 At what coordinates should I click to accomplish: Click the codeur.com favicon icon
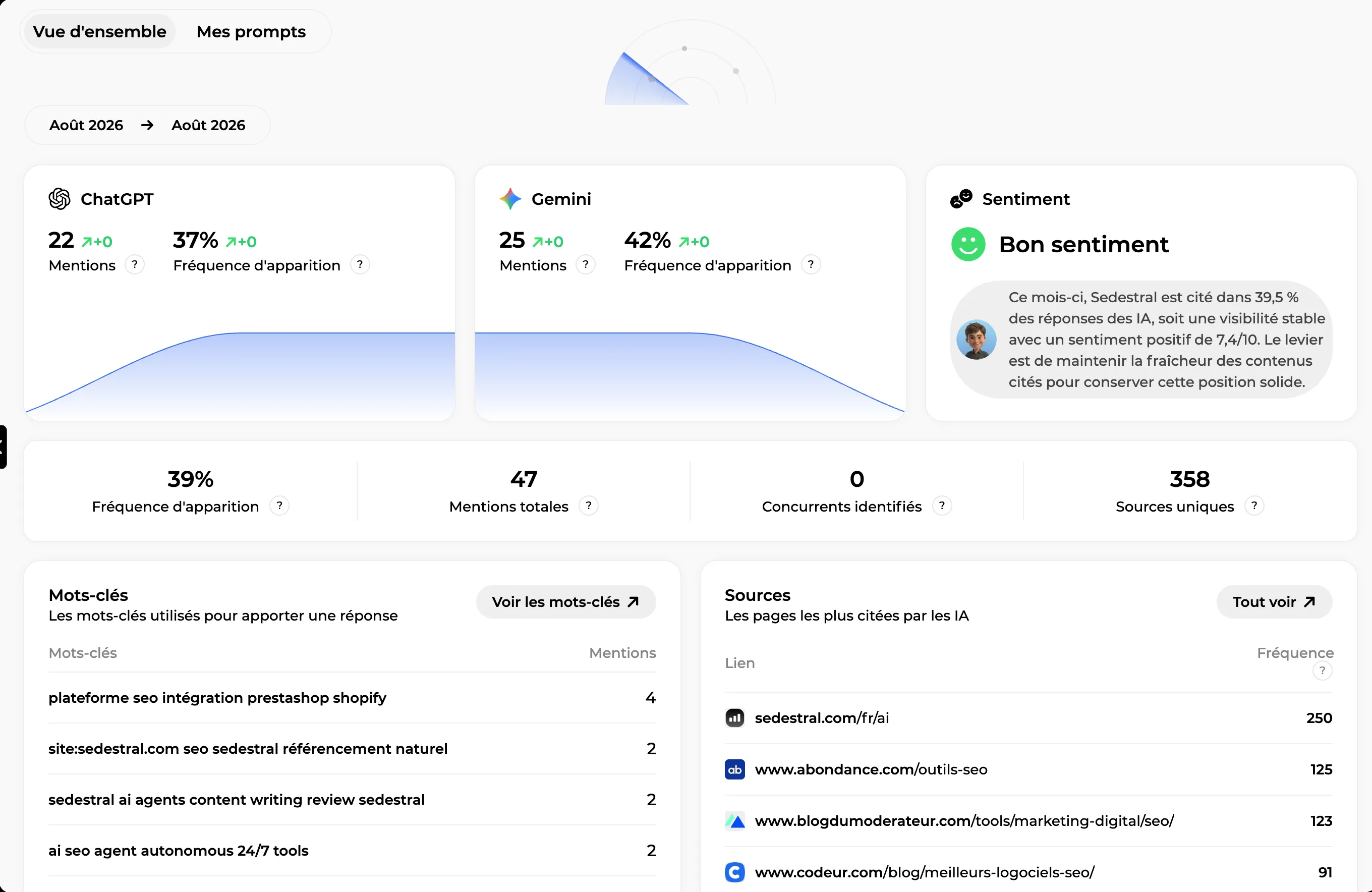(734, 872)
